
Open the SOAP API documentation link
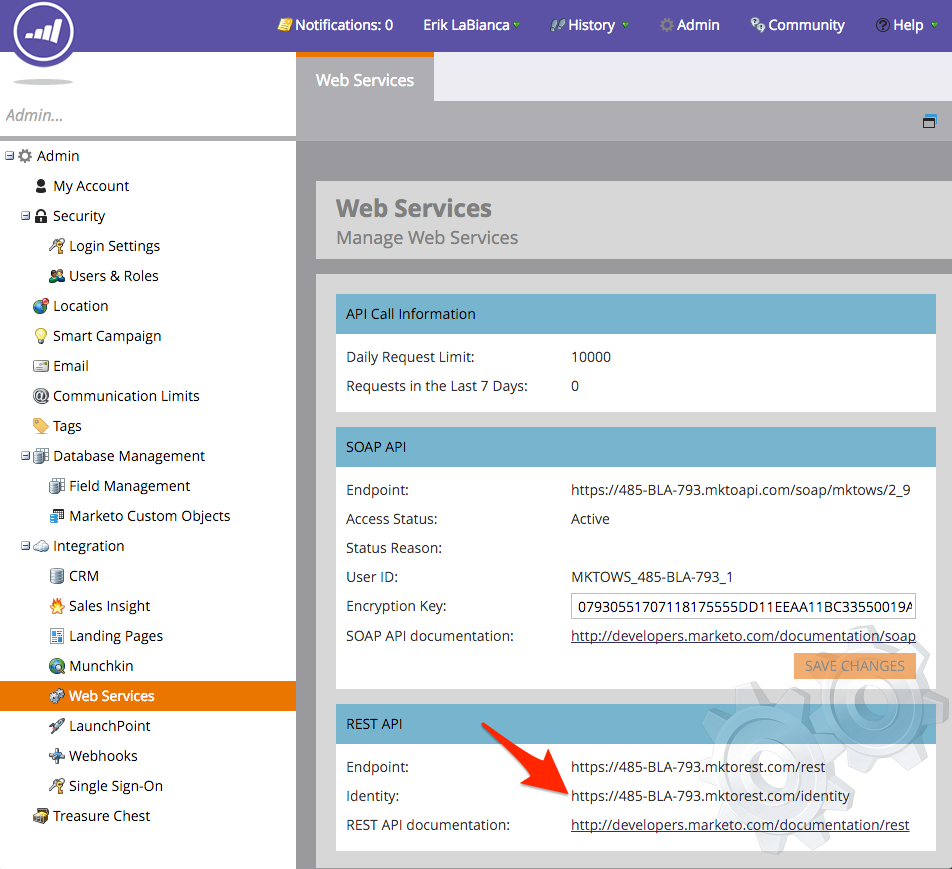tap(742, 636)
